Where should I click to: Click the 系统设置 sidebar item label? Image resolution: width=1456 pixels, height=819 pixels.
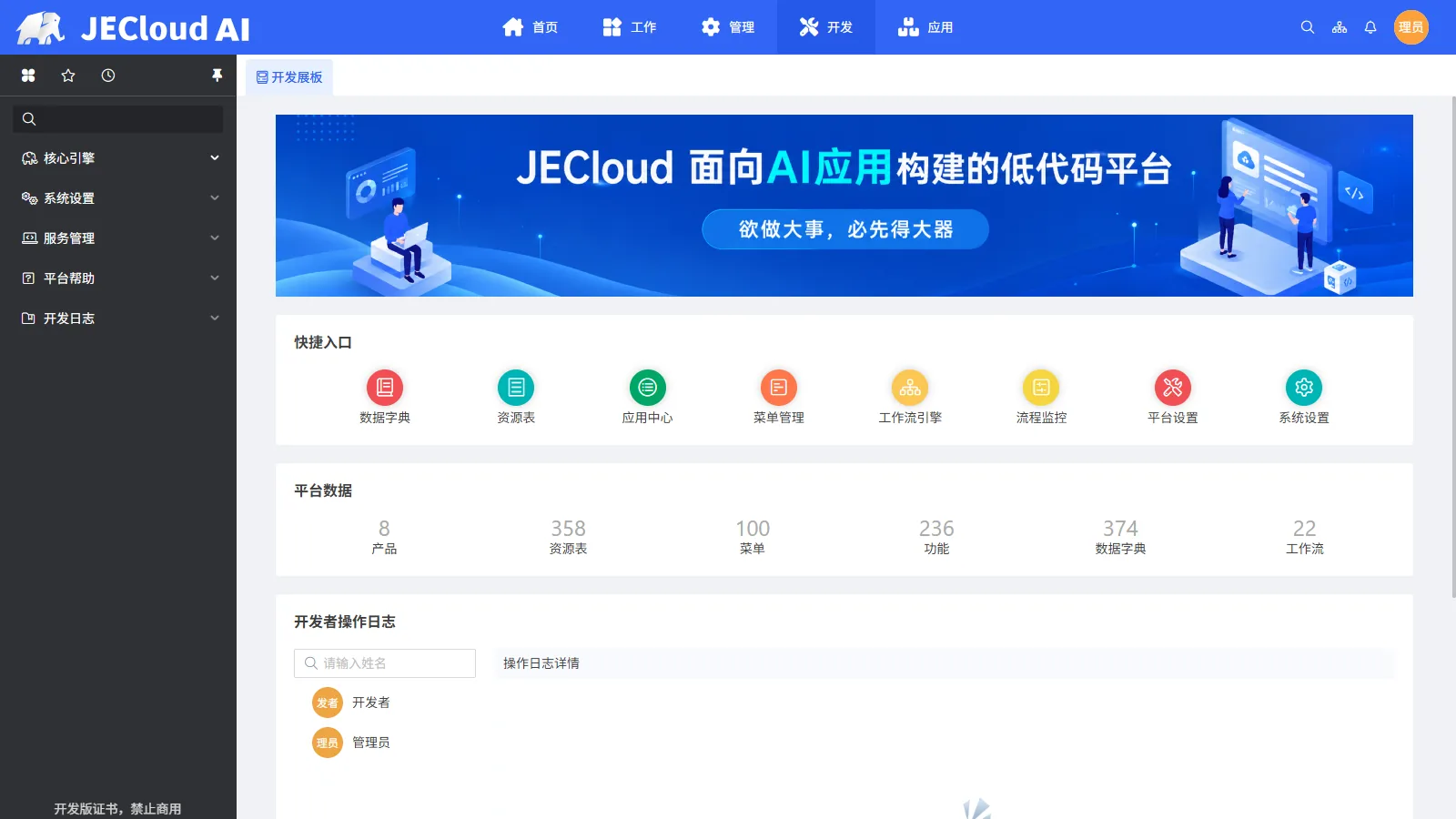coord(69,198)
